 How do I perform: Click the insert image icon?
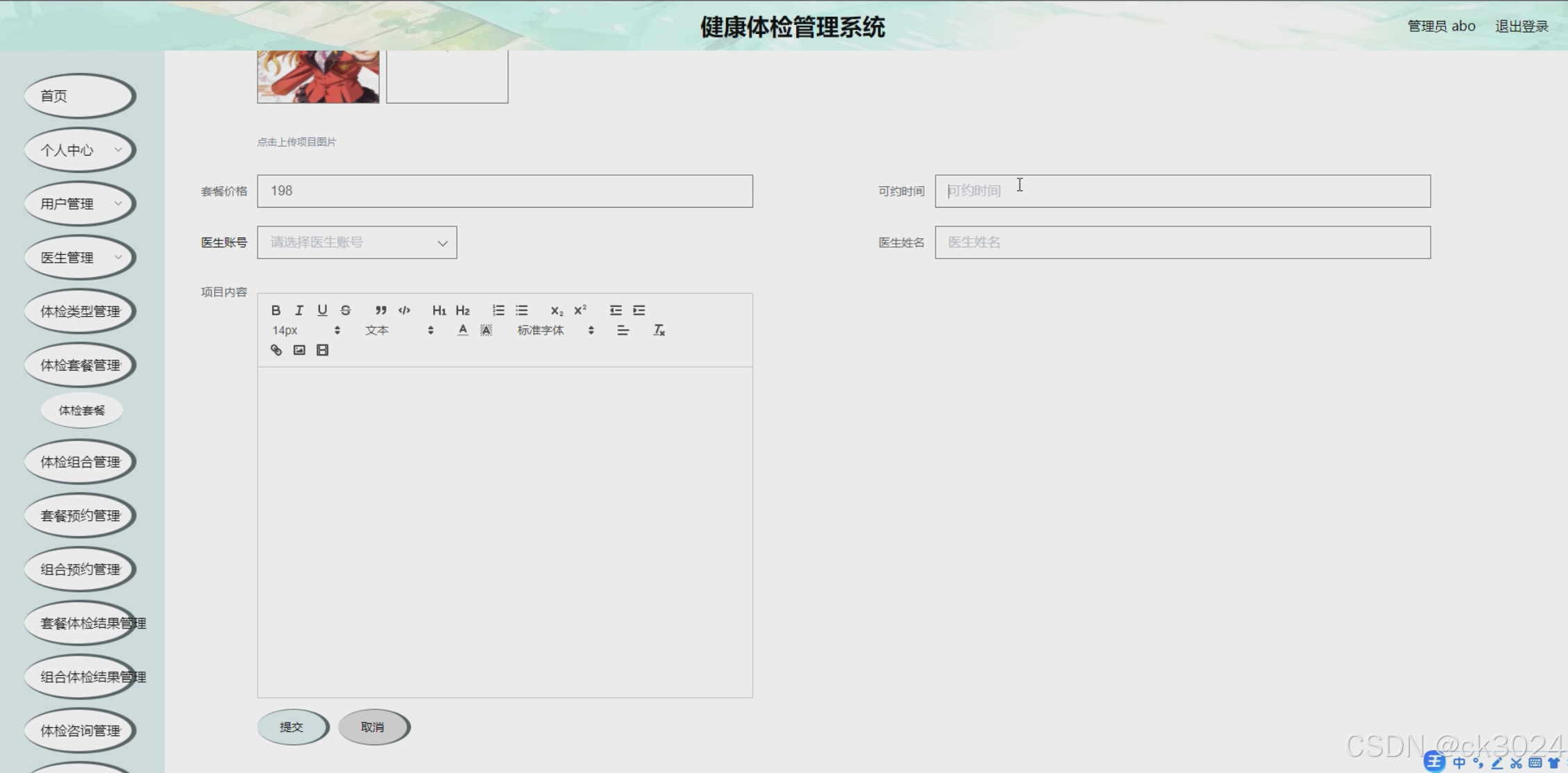click(299, 350)
